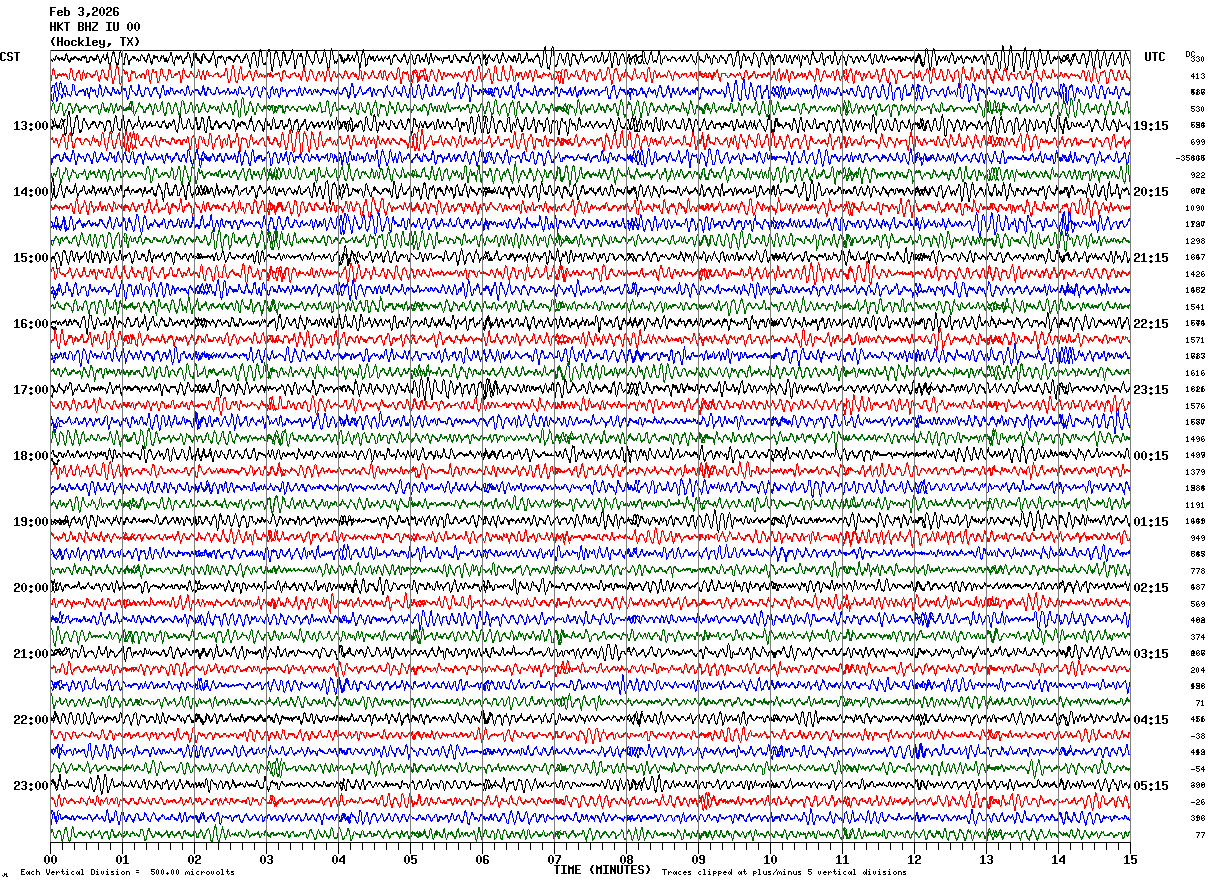Click the 'UTC' timezone label
The height and width of the screenshot is (886, 1210).
tap(1155, 57)
